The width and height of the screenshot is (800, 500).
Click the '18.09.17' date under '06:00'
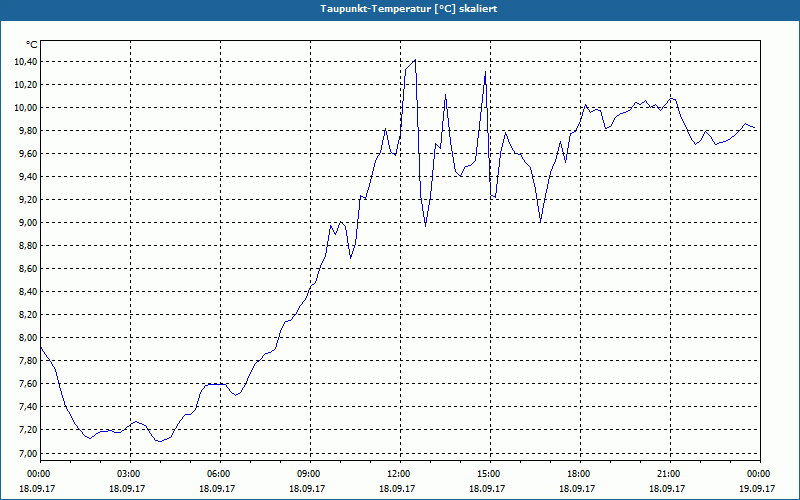[216, 488]
